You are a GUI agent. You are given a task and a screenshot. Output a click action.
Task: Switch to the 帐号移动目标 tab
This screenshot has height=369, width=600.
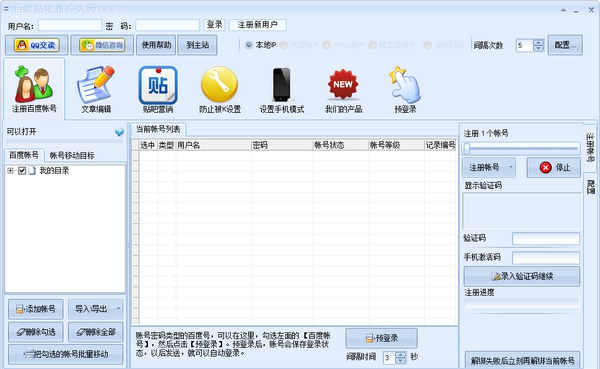point(72,155)
